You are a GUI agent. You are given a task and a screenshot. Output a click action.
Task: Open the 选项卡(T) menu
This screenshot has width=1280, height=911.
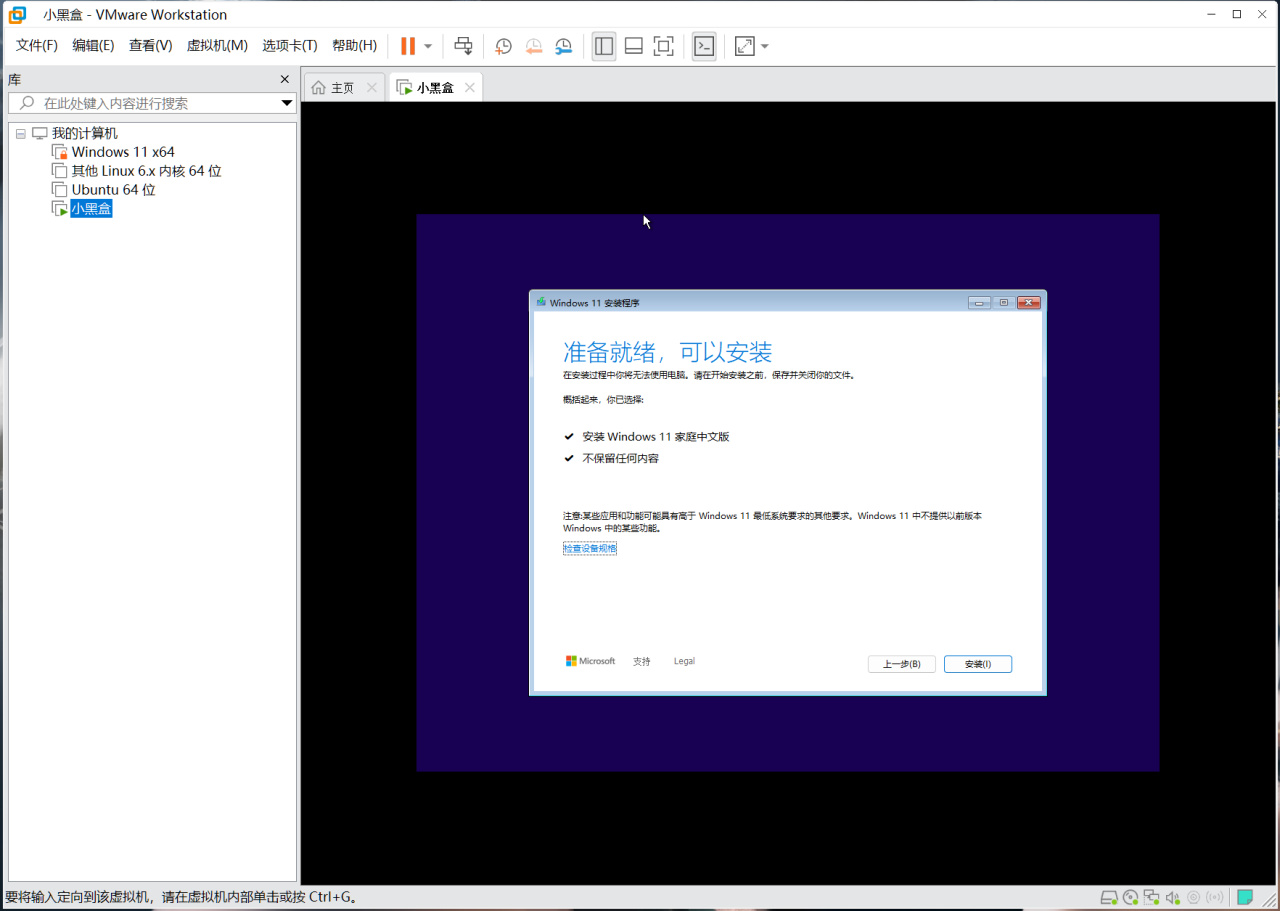290,46
